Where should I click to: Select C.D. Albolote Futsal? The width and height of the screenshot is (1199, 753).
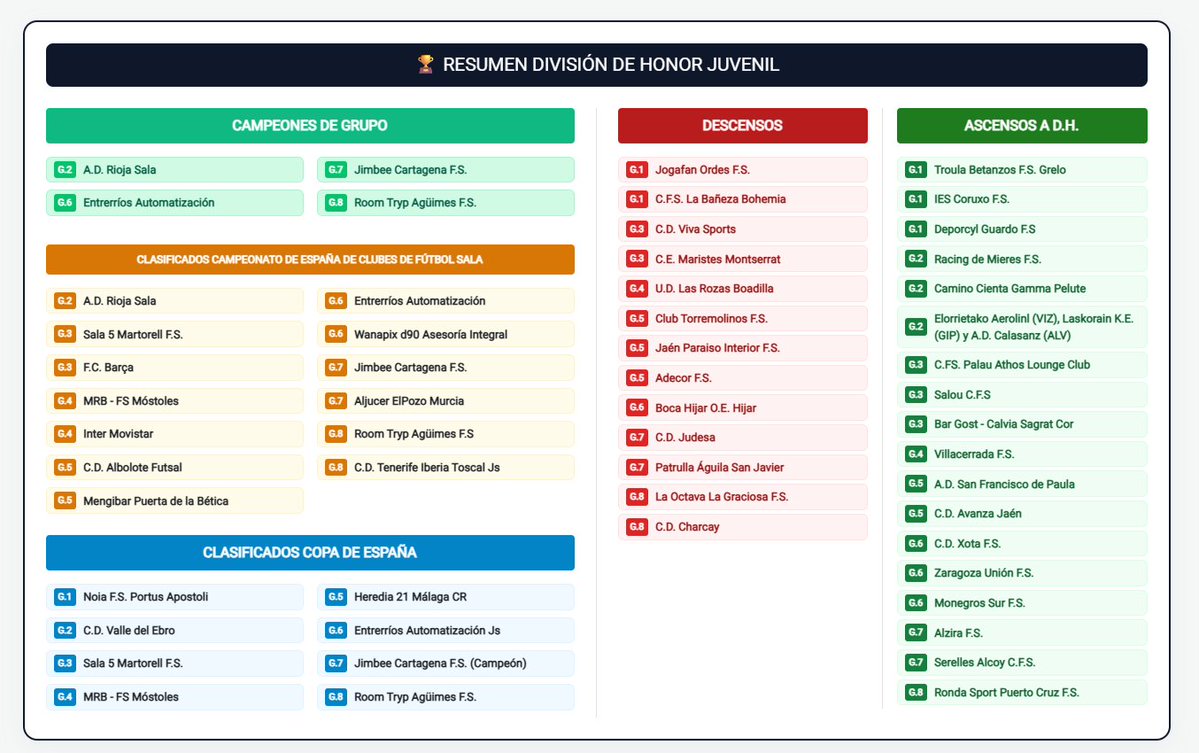174,467
